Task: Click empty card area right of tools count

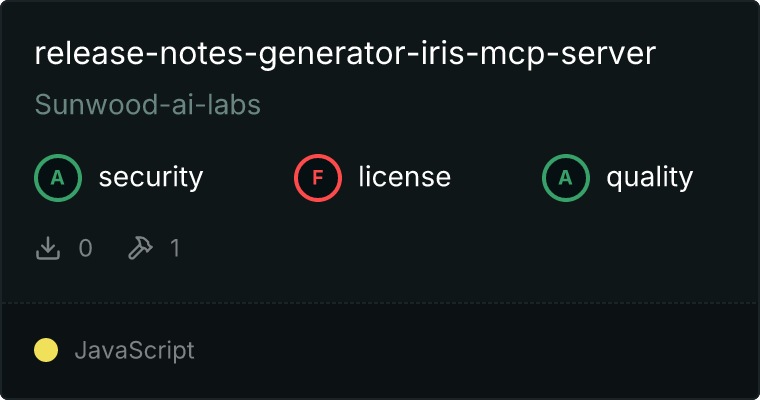Action: click(460, 248)
